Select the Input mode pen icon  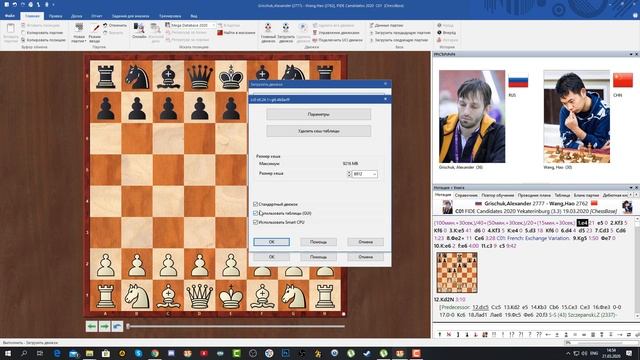pyautogui.click(x=95, y=28)
